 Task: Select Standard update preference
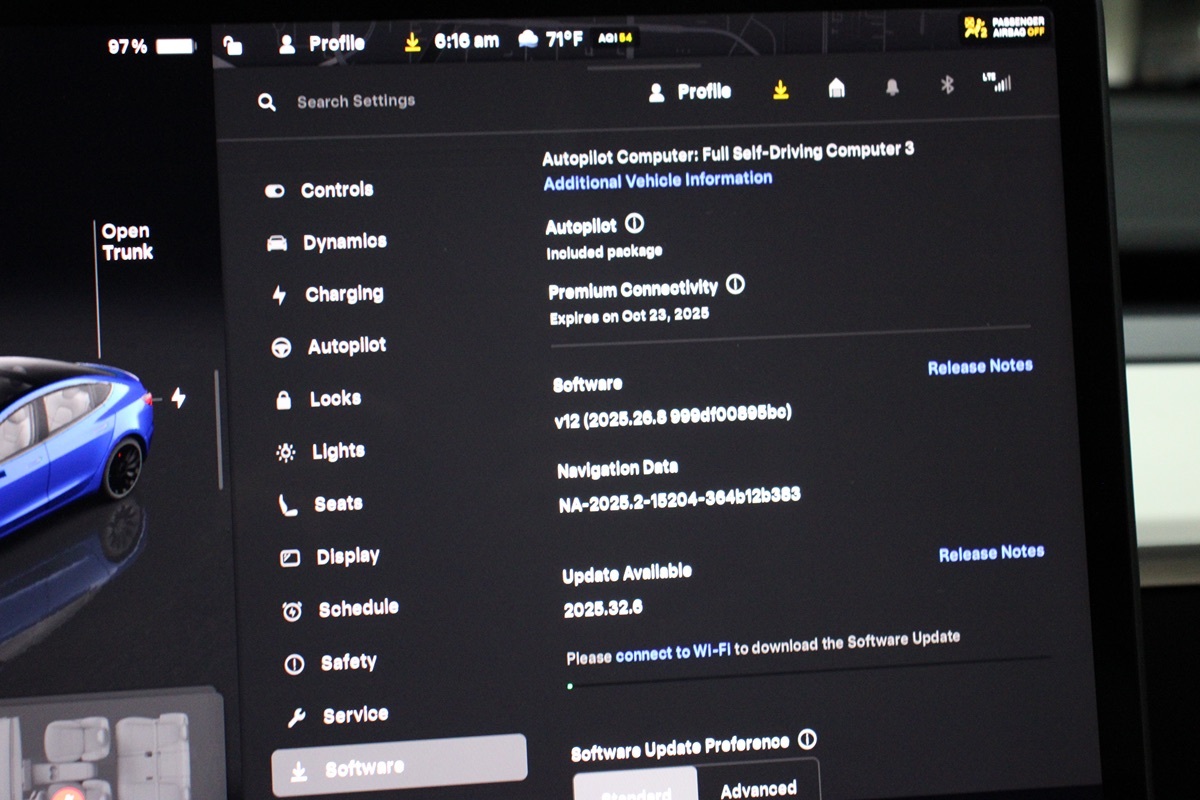click(635, 788)
